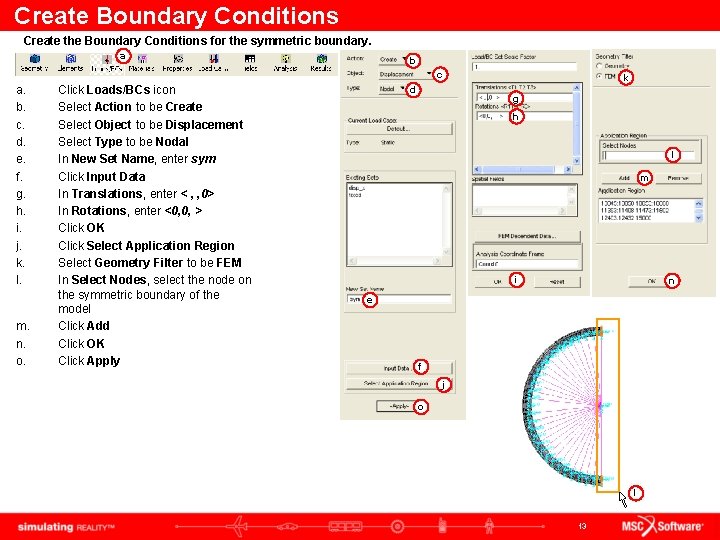Click the New Set Name field

pyautogui.click(x=399, y=299)
